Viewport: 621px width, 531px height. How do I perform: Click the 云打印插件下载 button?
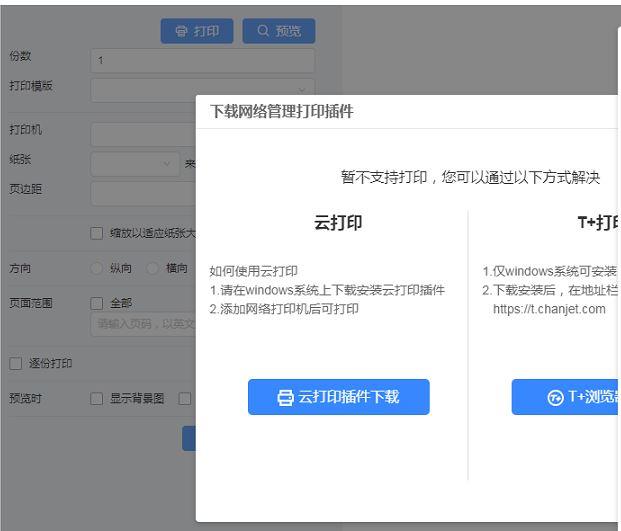339,397
